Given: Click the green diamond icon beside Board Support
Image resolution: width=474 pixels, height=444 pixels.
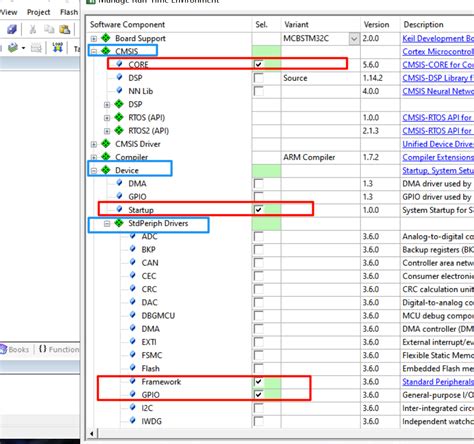Looking at the screenshot, I should [106, 38].
